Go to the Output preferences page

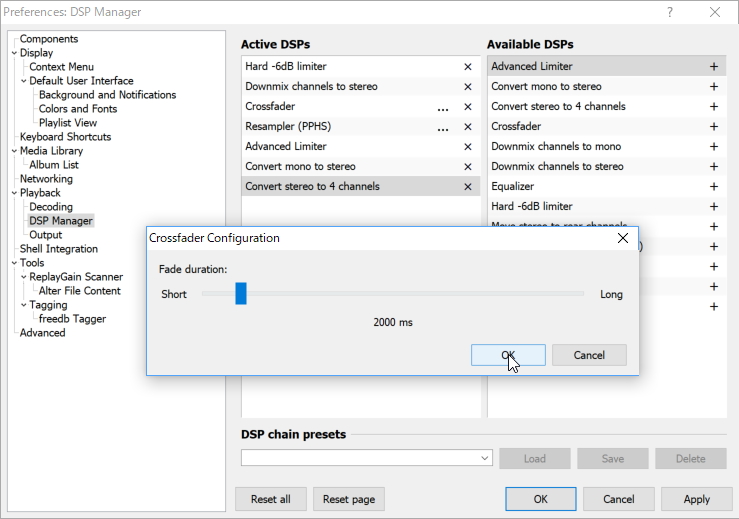(46, 235)
